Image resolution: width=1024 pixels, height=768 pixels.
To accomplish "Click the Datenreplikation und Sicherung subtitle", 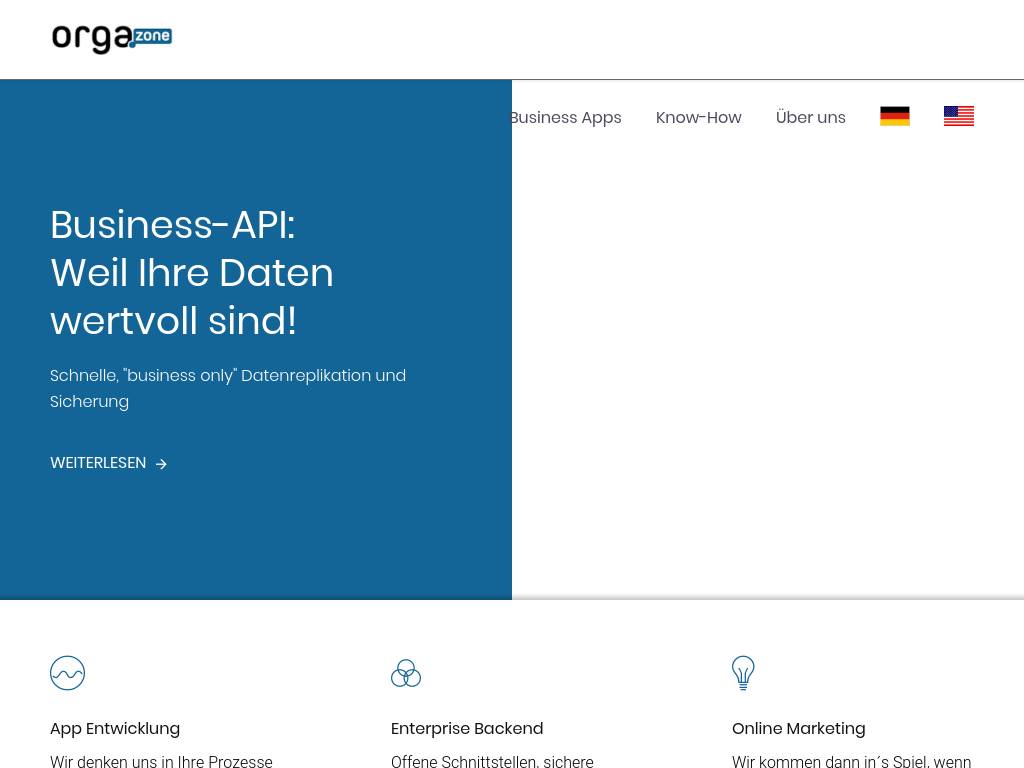I will pyautogui.click(x=228, y=388).
